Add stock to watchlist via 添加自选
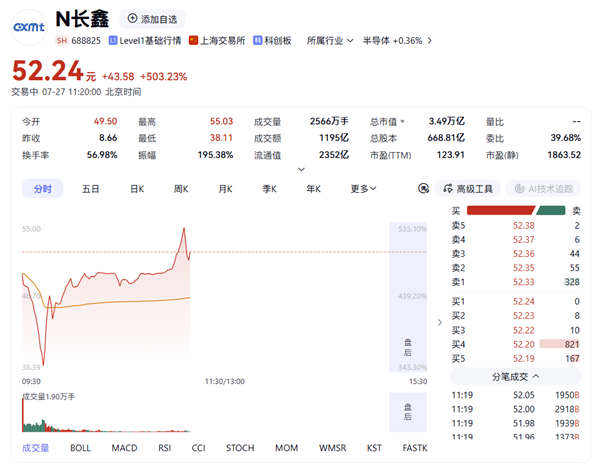This screenshot has width=600, height=468. [x=152, y=19]
